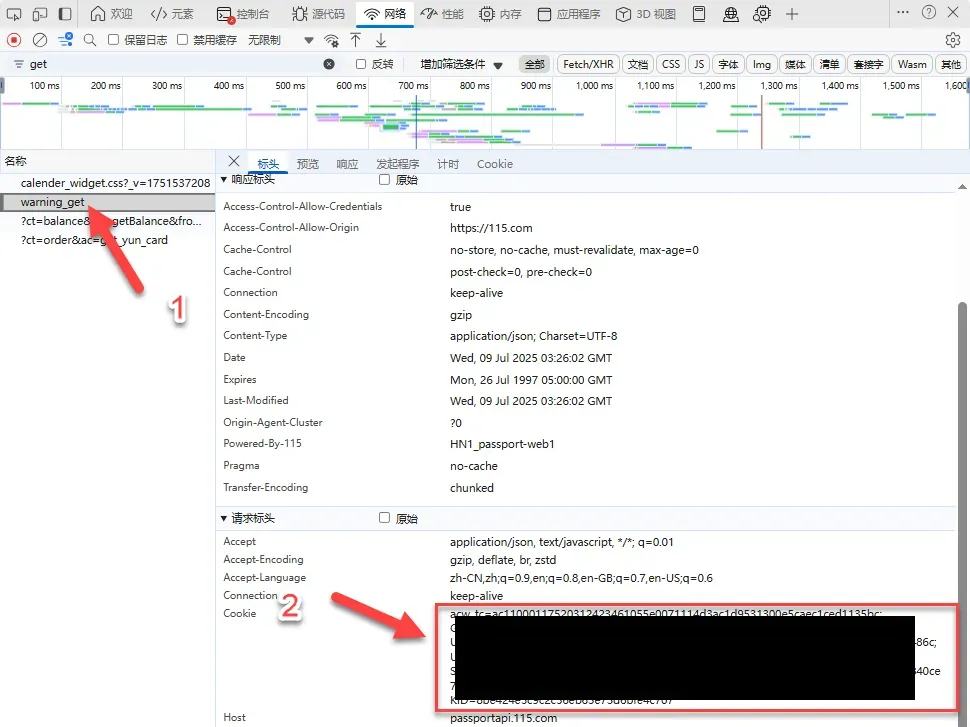The height and width of the screenshot is (727, 970).
Task: Click the network settings gear icon
Action: click(x=952, y=40)
